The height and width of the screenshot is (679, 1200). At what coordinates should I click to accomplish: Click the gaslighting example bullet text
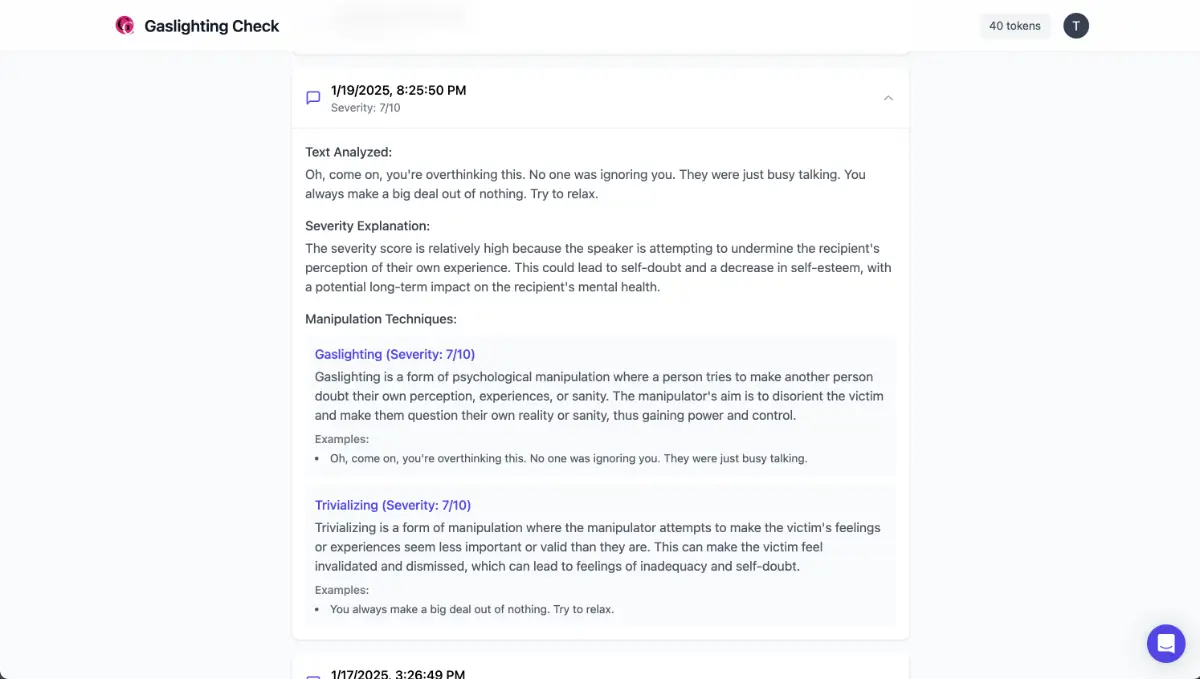568,458
